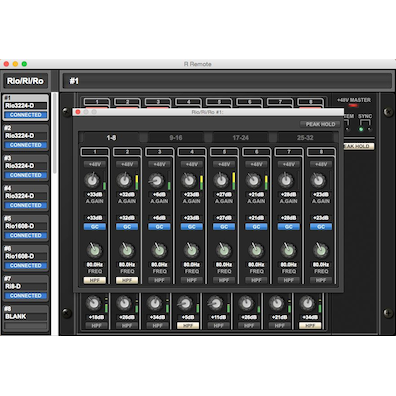Click channel 7 A.GAIN knob at +28dB
This screenshot has width=396, height=396.
(286, 180)
